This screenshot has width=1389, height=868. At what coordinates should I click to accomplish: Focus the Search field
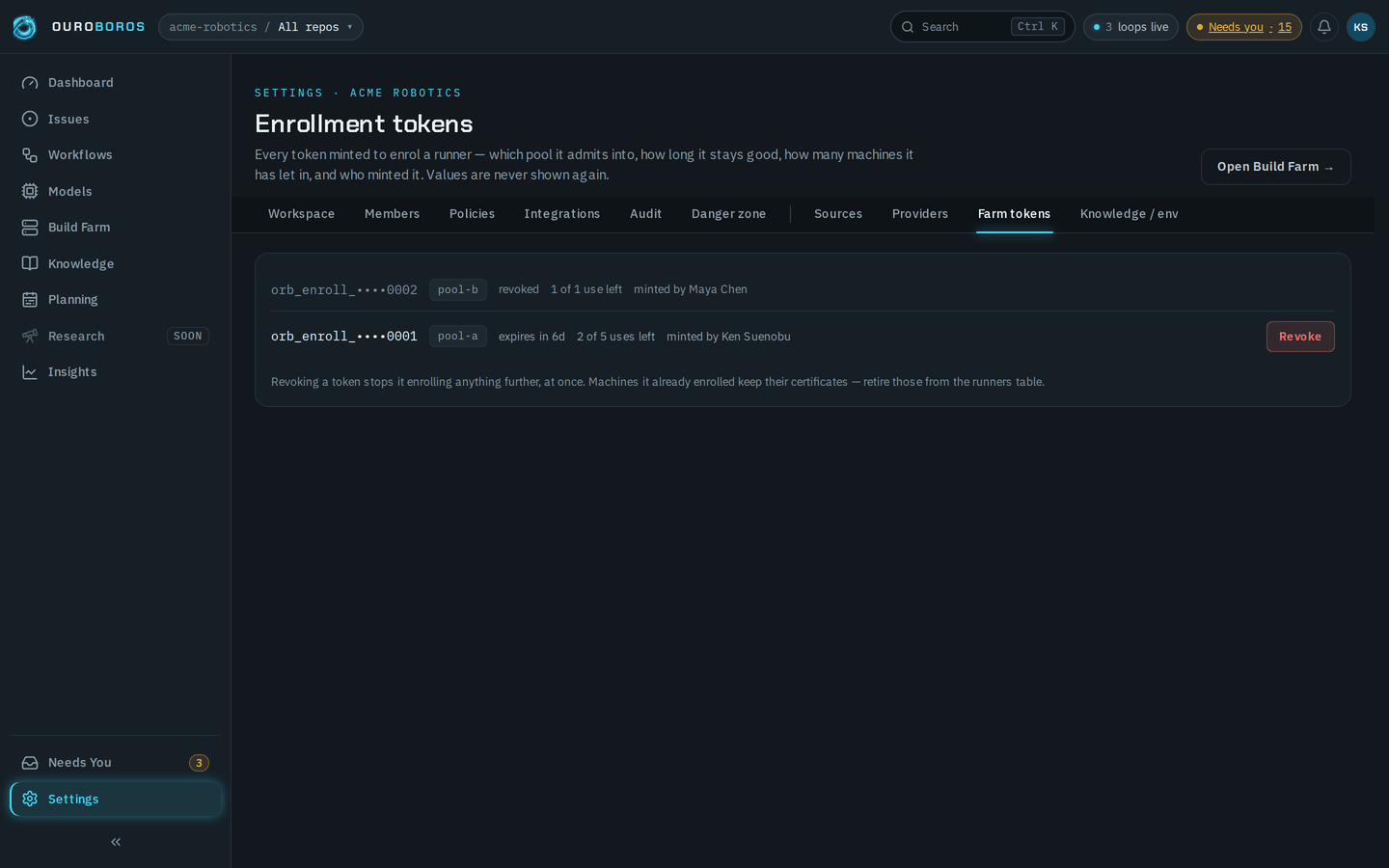[982, 27]
